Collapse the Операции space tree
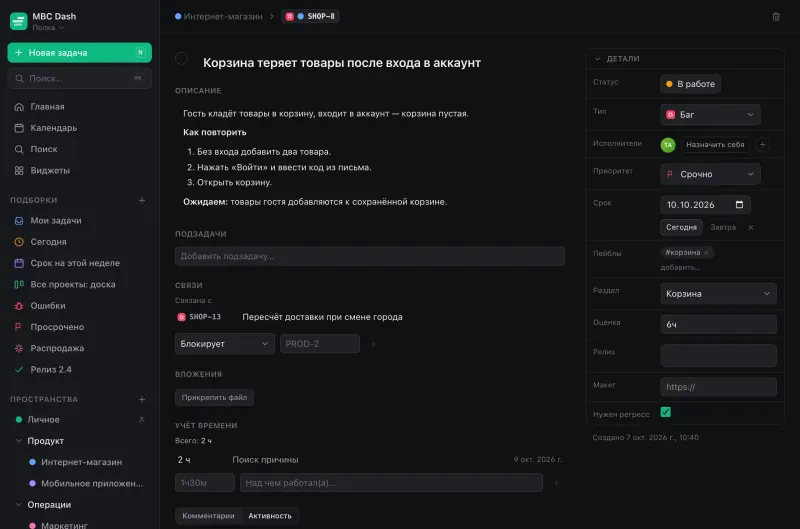The height and width of the screenshot is (529, 800). click(x=19, y=505)
